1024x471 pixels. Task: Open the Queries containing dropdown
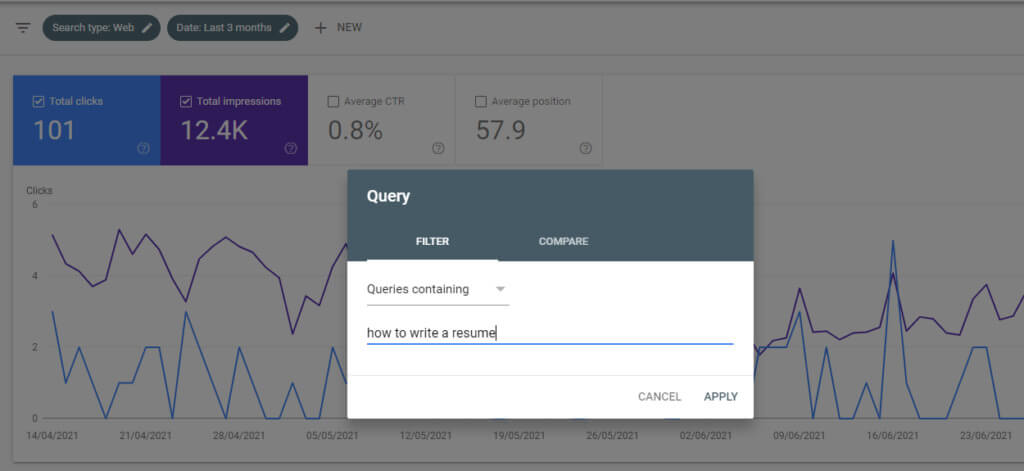[x=438, y=289]
